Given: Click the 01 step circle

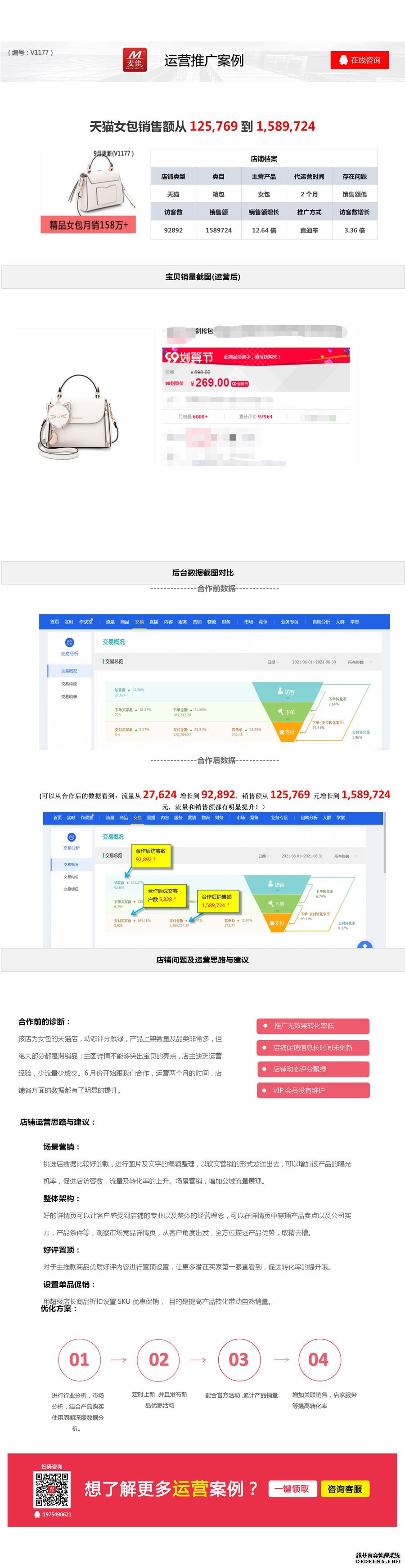Looking at the screenshot, I should [79, 1360].
